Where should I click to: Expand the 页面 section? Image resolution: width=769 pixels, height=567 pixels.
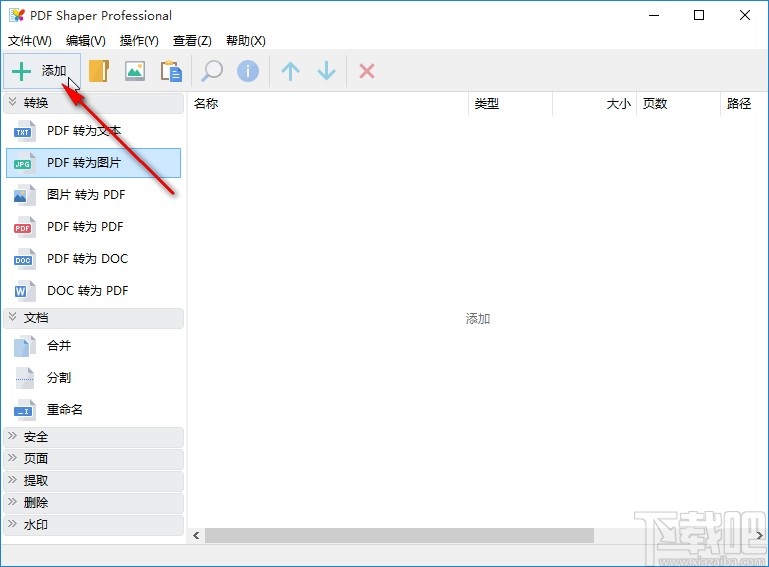point(94,459)
